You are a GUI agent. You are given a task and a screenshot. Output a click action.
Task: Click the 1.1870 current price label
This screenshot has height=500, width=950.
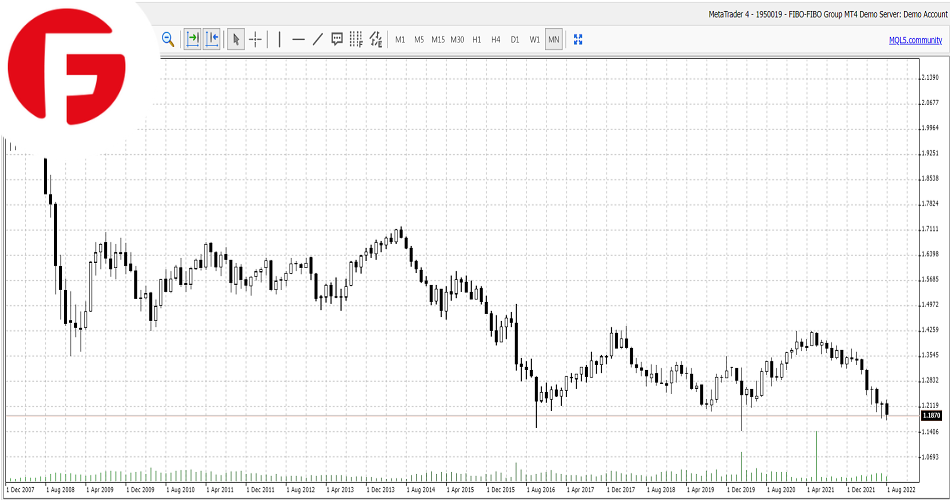[x=931, y=415]
